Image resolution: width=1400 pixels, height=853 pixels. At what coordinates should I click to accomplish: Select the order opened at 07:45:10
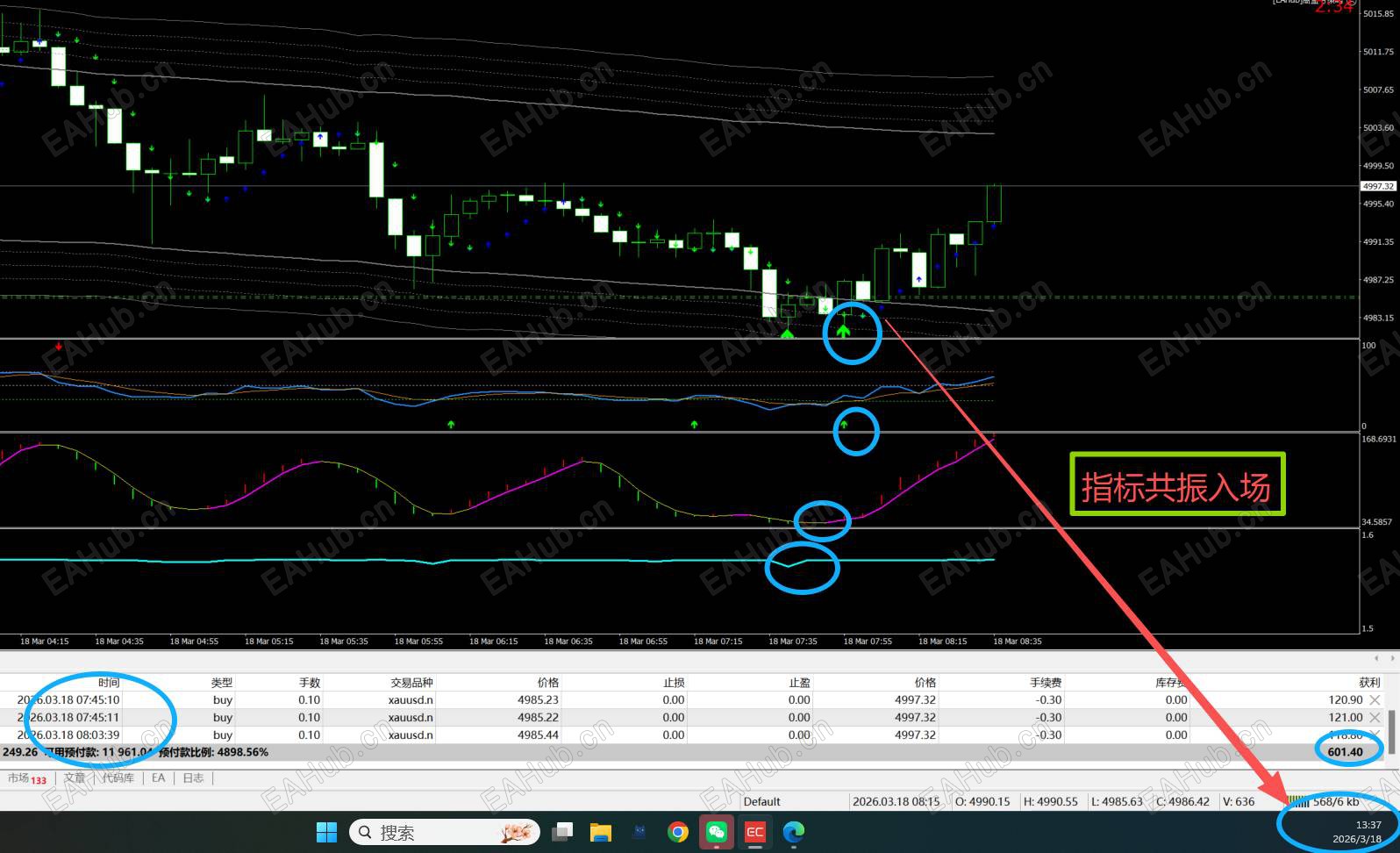[693, 699]
